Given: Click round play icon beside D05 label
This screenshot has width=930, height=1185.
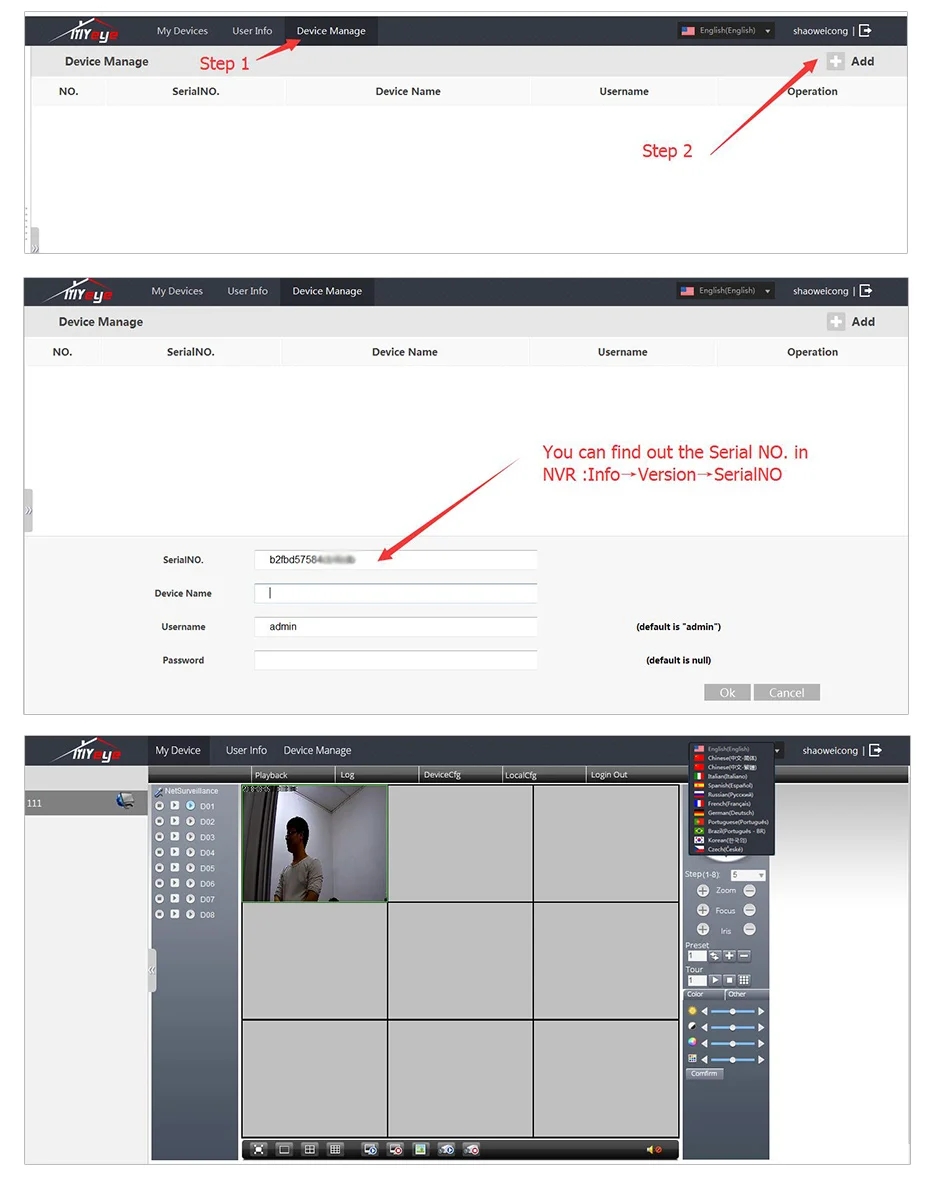Looking at the screenshot, I should point(190,868).
